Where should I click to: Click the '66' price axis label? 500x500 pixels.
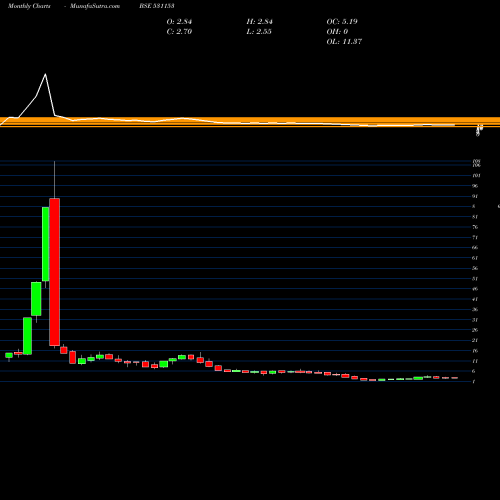coord(475,248)
